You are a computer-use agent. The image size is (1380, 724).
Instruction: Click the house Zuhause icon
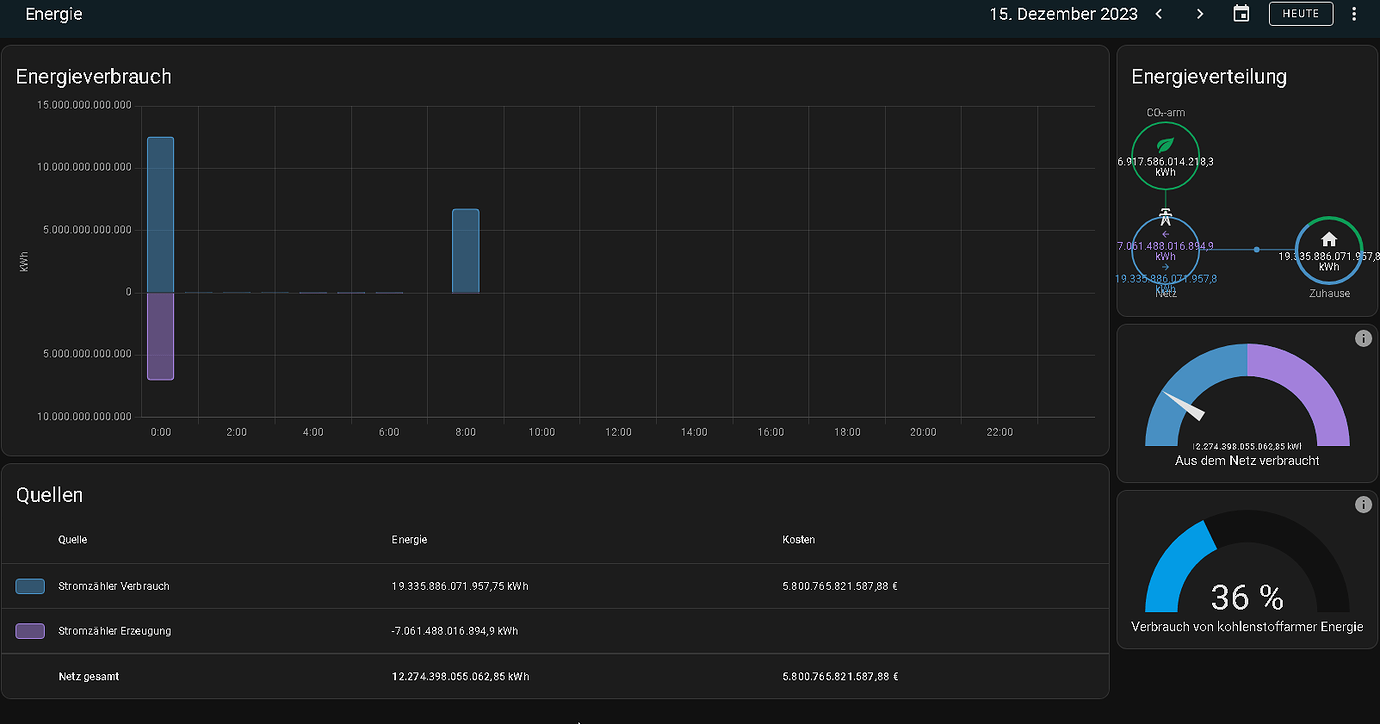click(1328, 239)
